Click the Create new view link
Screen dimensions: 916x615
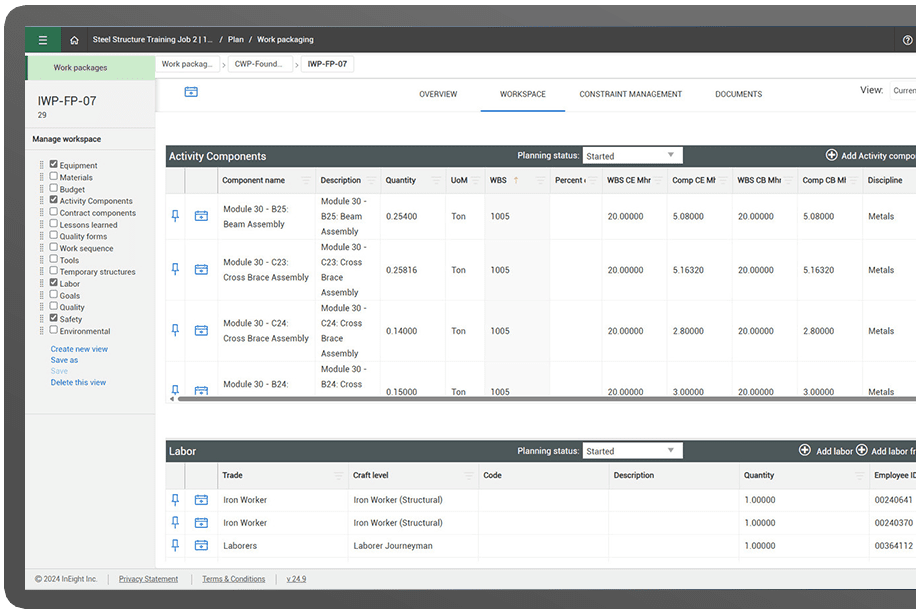[79, 349]
